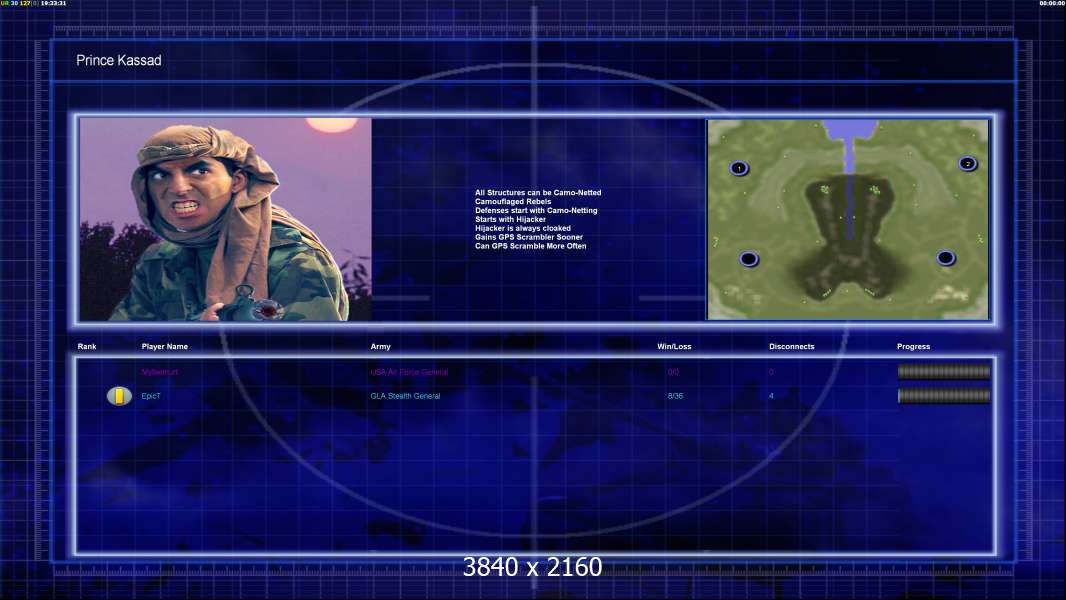Click the GLA Stealth General progress bar

coord(944,395)
